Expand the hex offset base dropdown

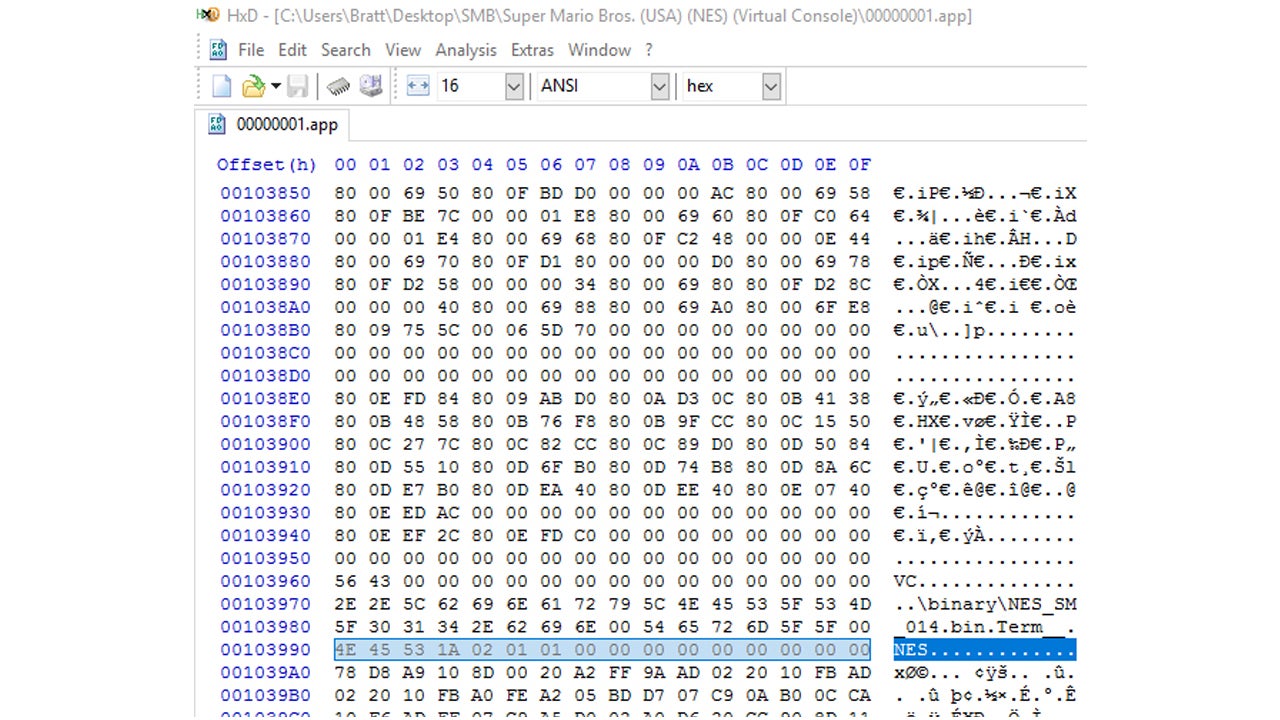pos(770,87)
